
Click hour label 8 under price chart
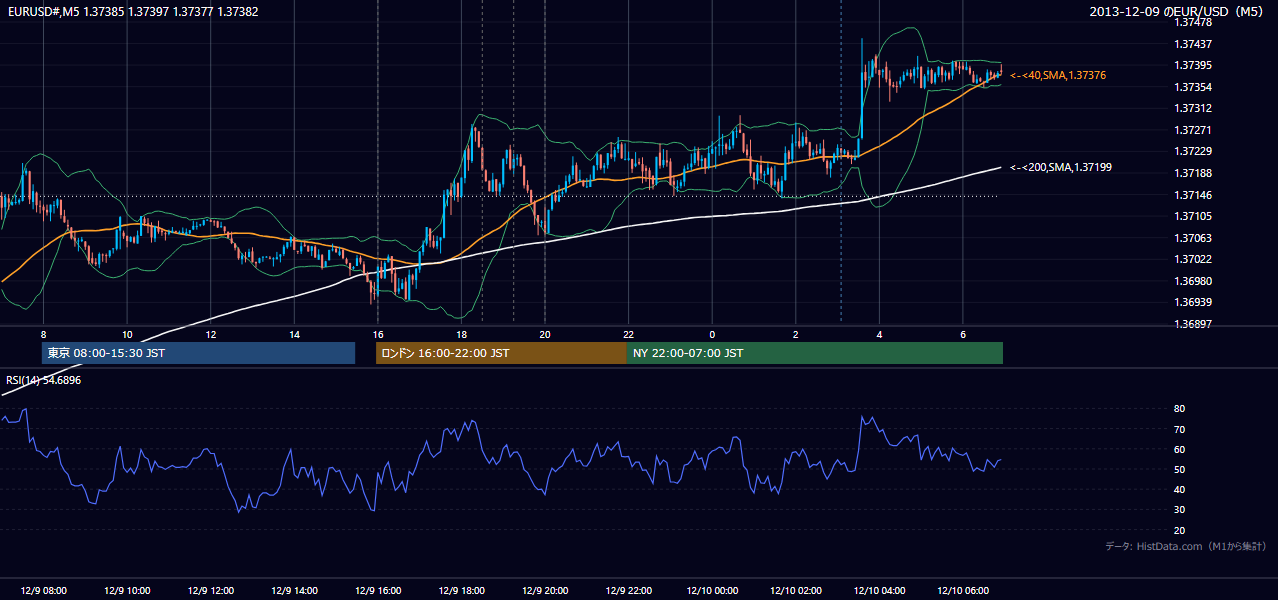pos(43,334)
